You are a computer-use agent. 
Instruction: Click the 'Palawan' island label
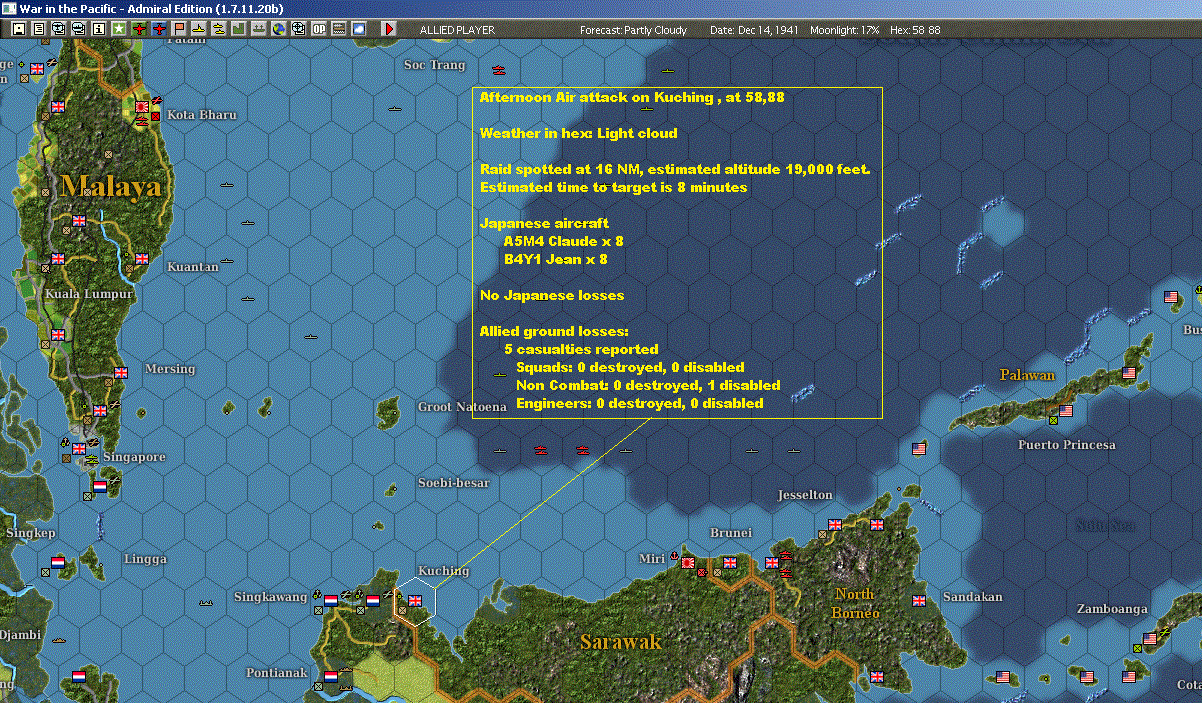tap(1027, 375)
